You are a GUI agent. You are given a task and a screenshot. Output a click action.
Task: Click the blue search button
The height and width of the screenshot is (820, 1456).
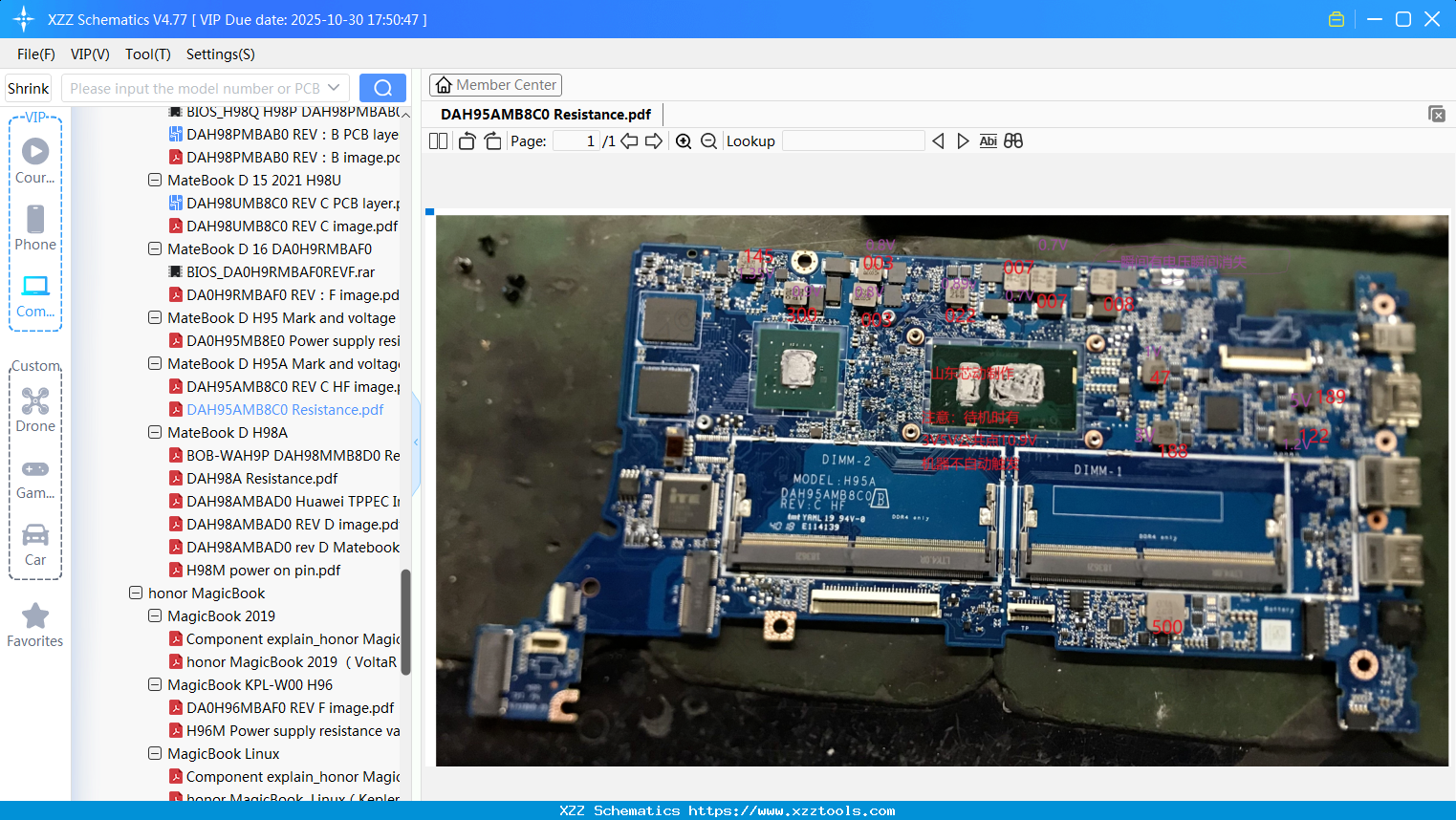tap(382, 88)
